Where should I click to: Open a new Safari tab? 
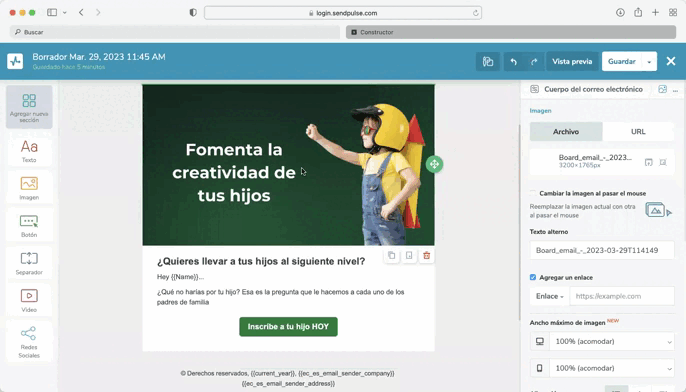(655, 13)
